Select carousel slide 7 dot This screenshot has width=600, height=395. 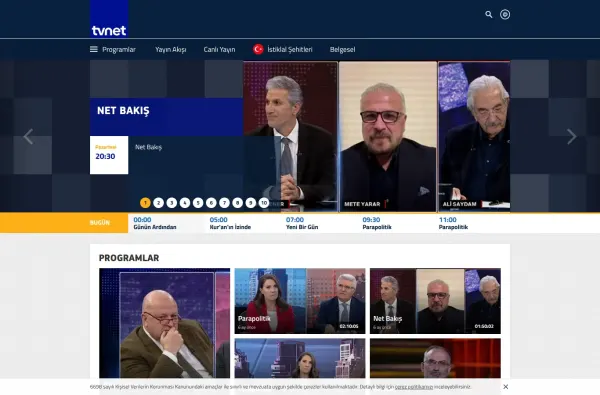click(224, 203)
